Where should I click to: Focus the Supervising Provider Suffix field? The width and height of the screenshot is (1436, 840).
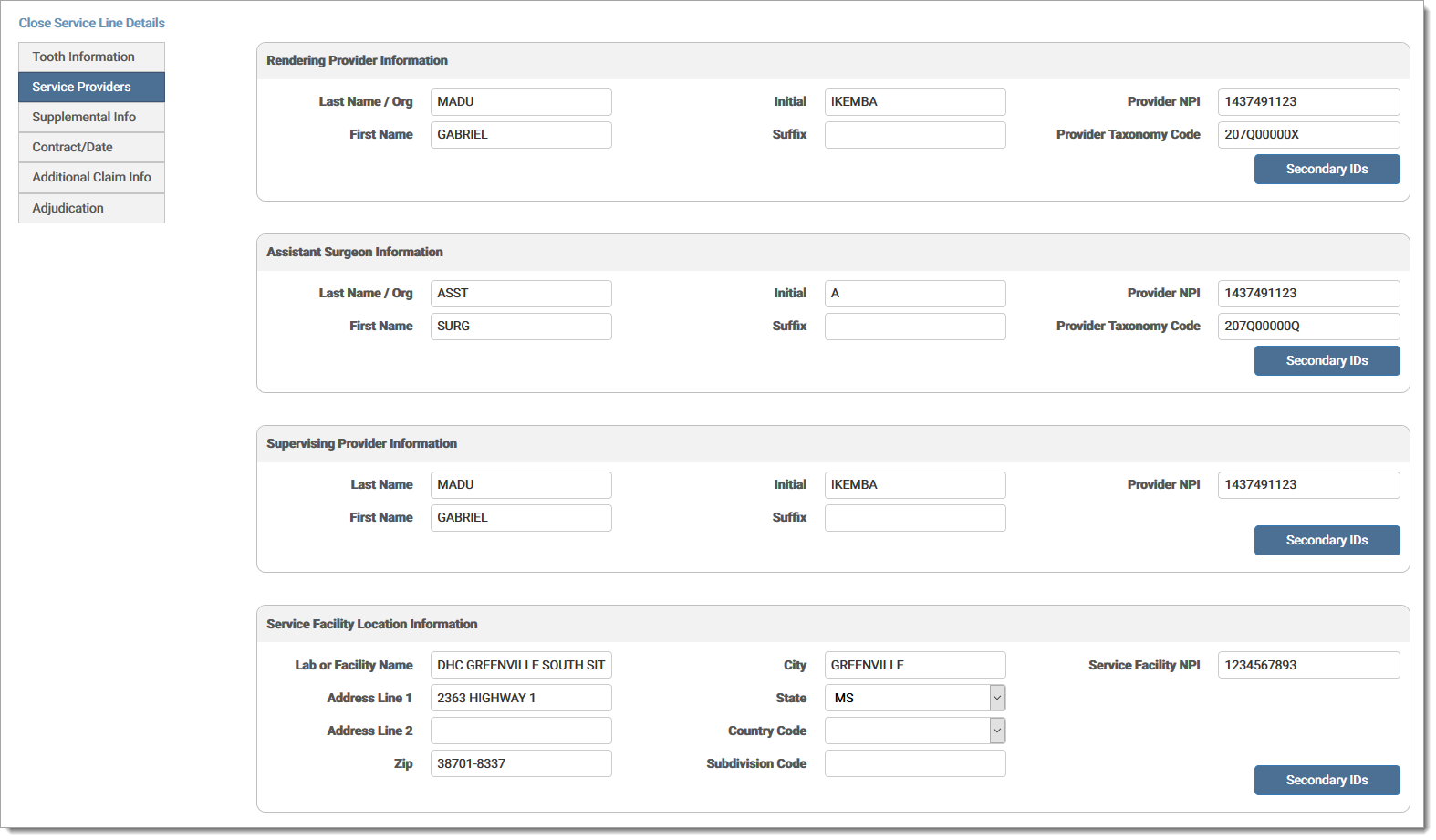click(915, 518)
